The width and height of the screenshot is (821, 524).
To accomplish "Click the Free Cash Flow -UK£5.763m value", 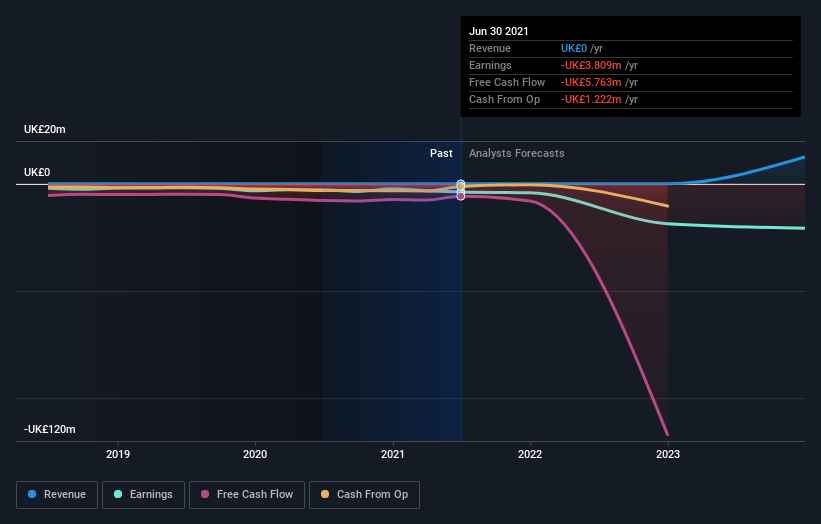I will pyautogui.click(x=591, y=82).
